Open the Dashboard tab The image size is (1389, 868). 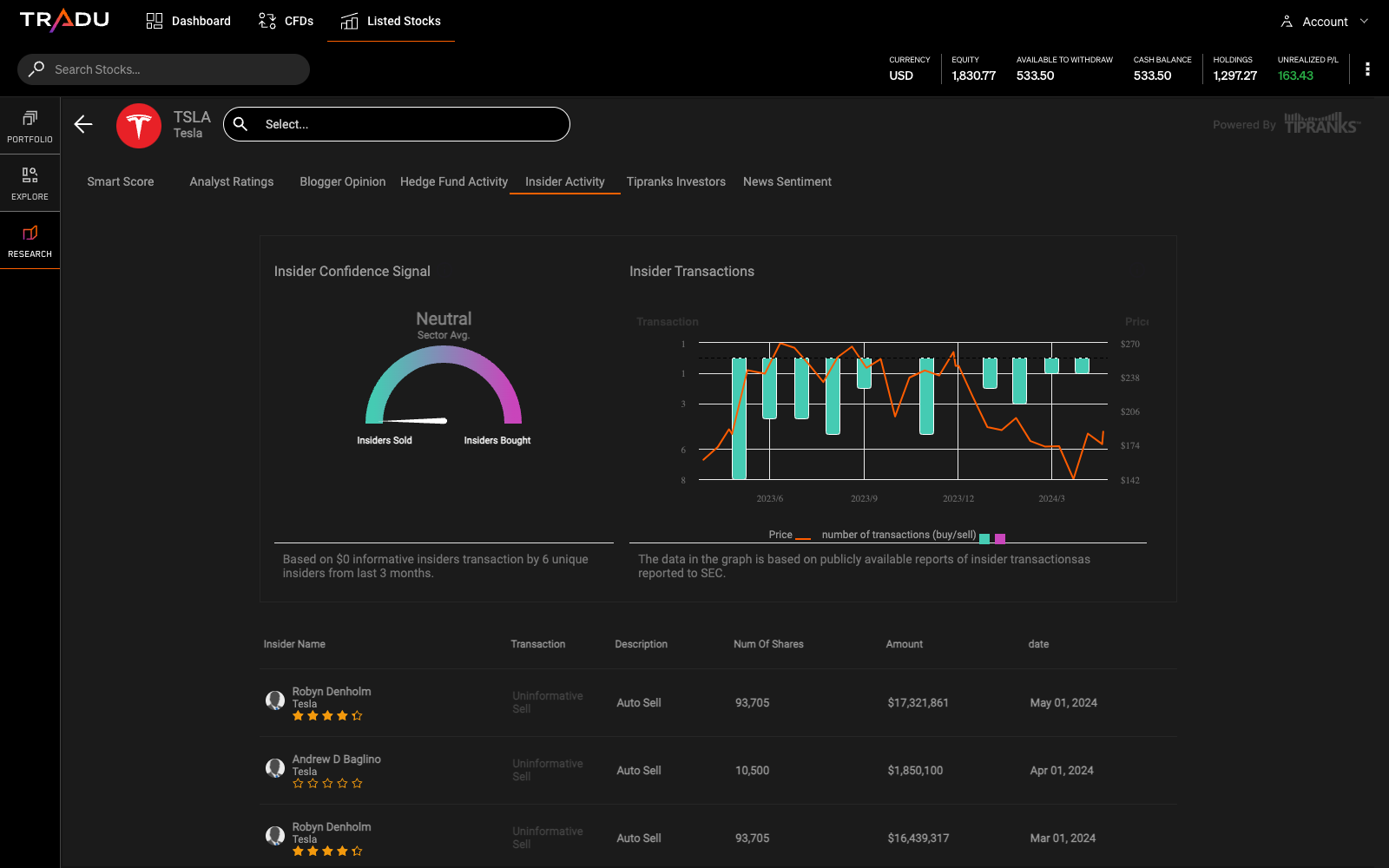188,21
